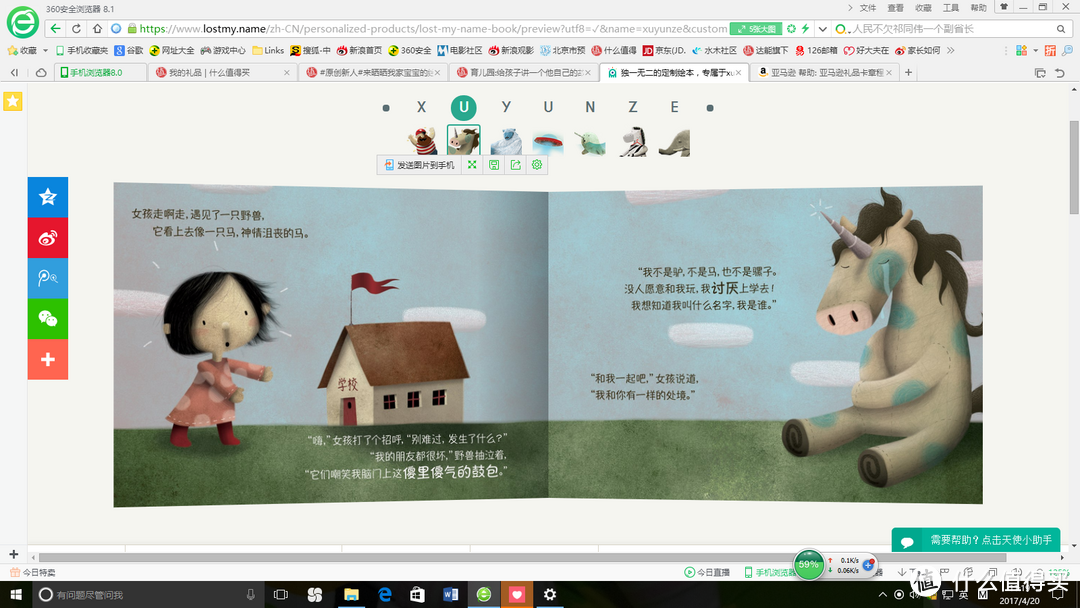1080x608 pixels.
Task: Click the 59% memory accelerator ball
Action: pos(809,565)
